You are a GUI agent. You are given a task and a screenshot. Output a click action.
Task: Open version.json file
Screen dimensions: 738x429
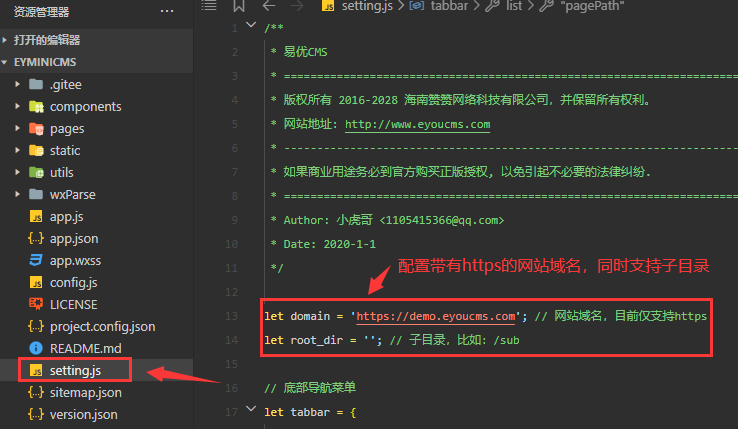coord(84,414)
